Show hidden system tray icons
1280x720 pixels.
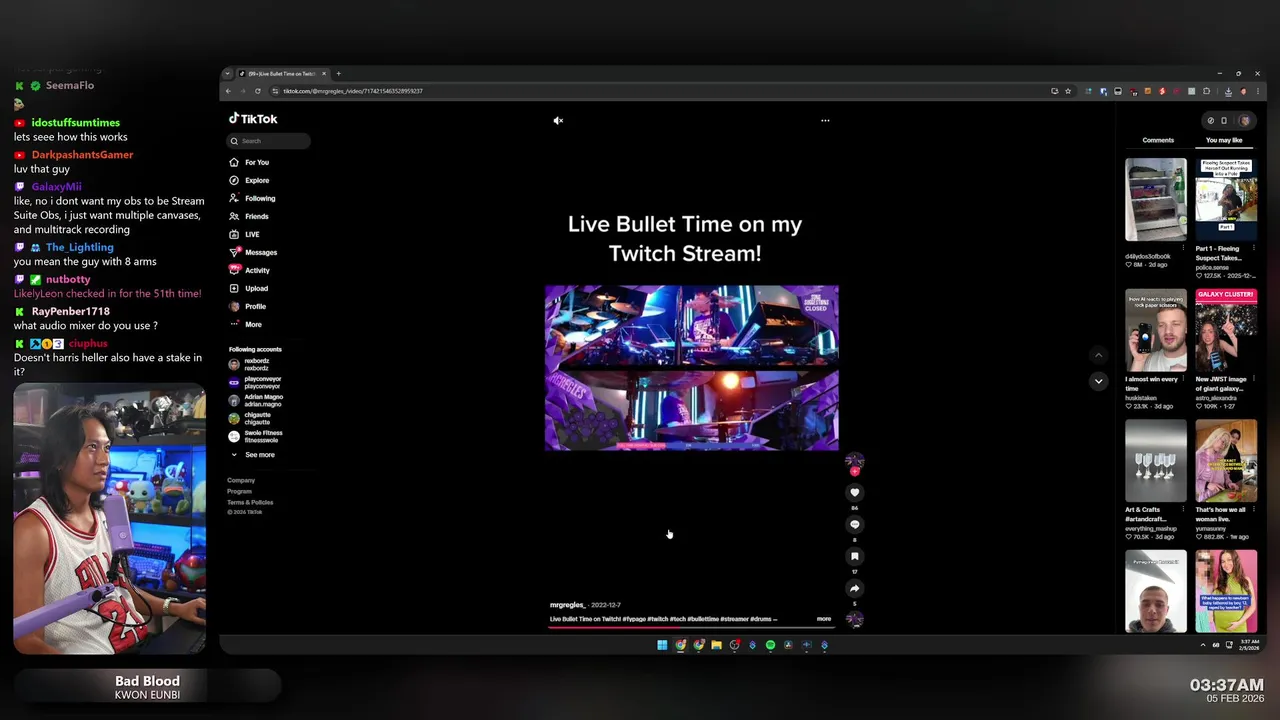point(1202,645)
